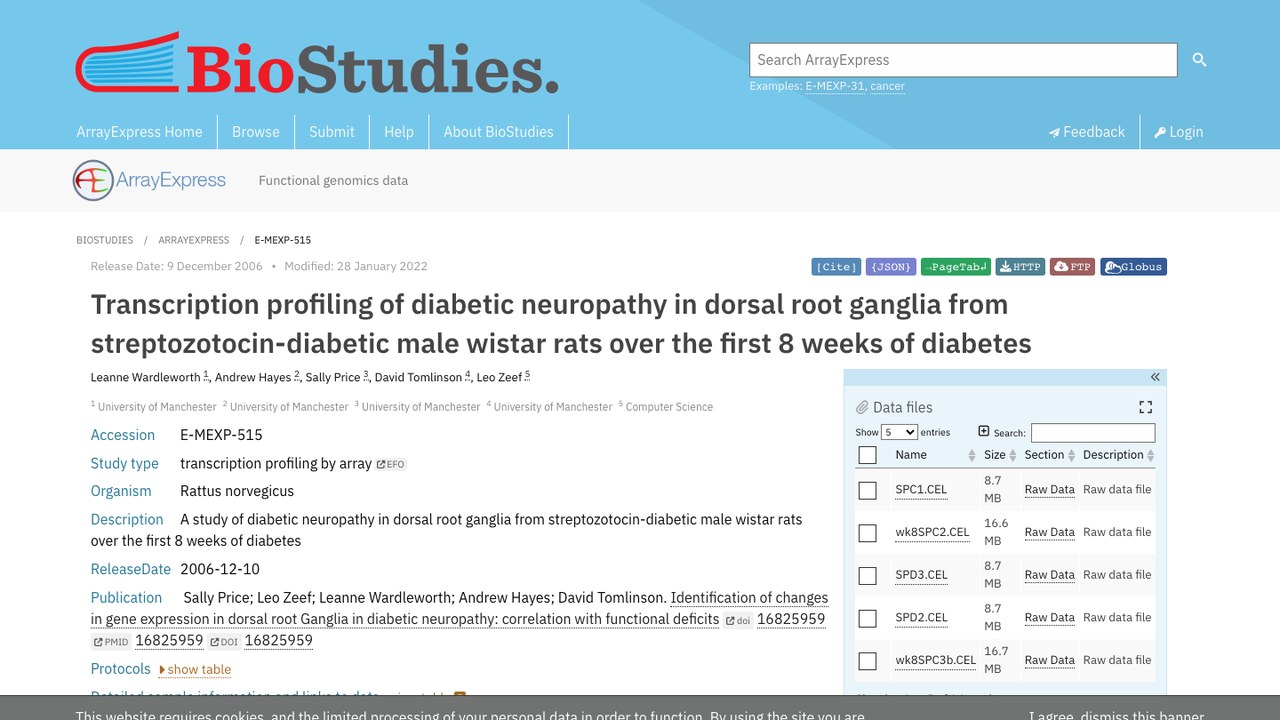Click the Cite button
Screen dimensions: 1280x720
[x=836, y=267]
